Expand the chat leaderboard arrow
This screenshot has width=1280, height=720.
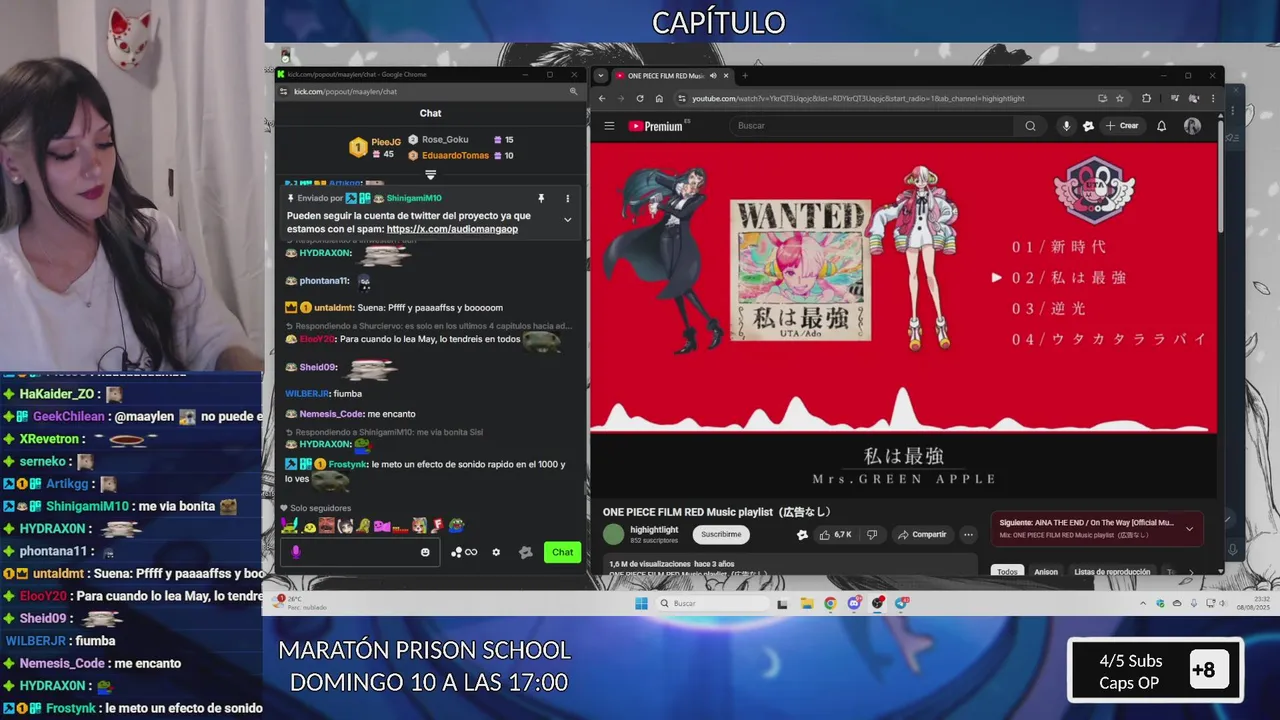coord(431,175)
